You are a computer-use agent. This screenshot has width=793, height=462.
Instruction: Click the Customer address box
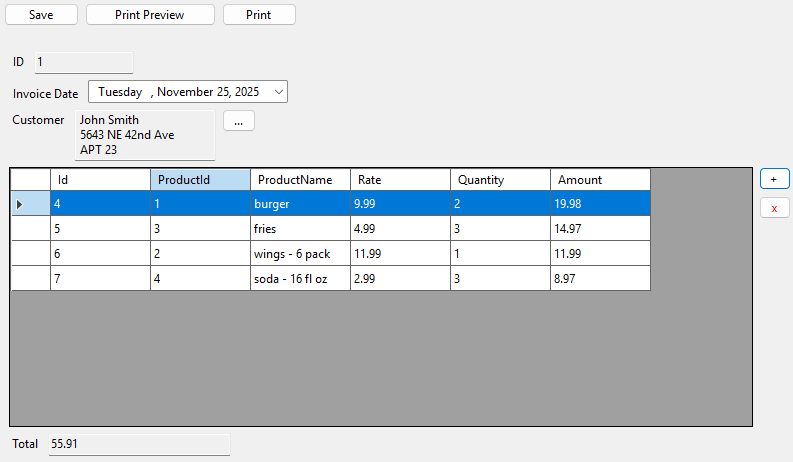pos(145,135)
